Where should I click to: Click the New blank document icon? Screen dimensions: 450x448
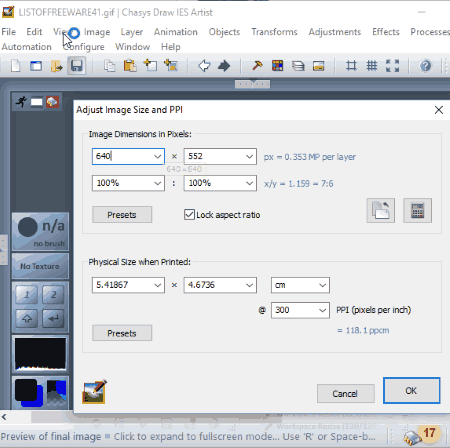16,66
